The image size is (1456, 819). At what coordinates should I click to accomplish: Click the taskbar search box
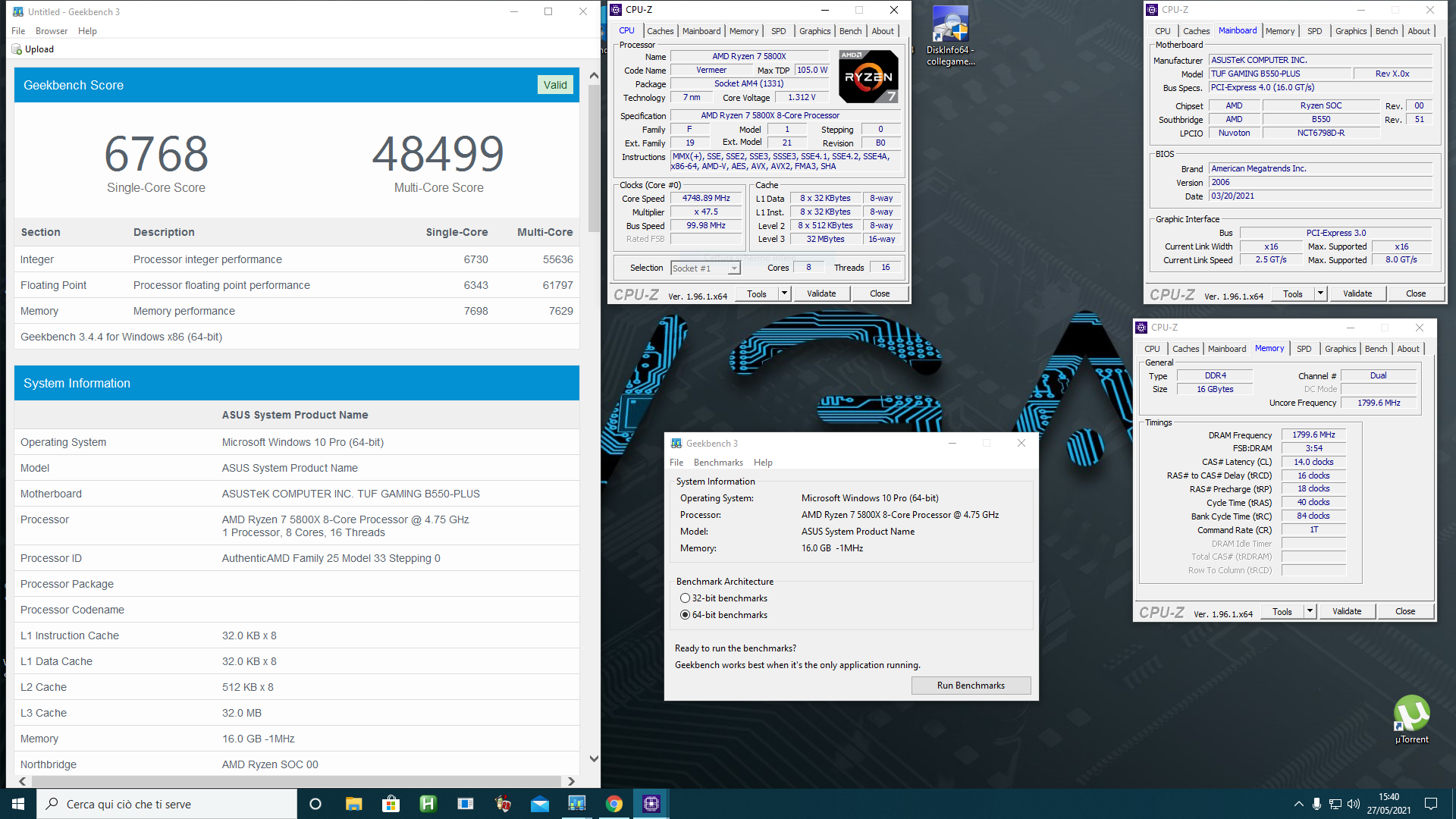pos(167,804)
